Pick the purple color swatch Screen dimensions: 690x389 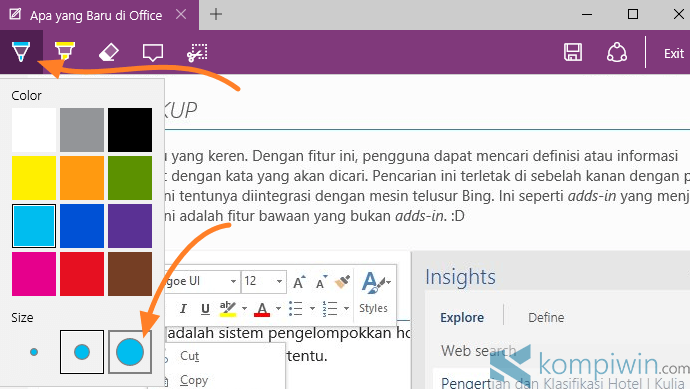130,226
